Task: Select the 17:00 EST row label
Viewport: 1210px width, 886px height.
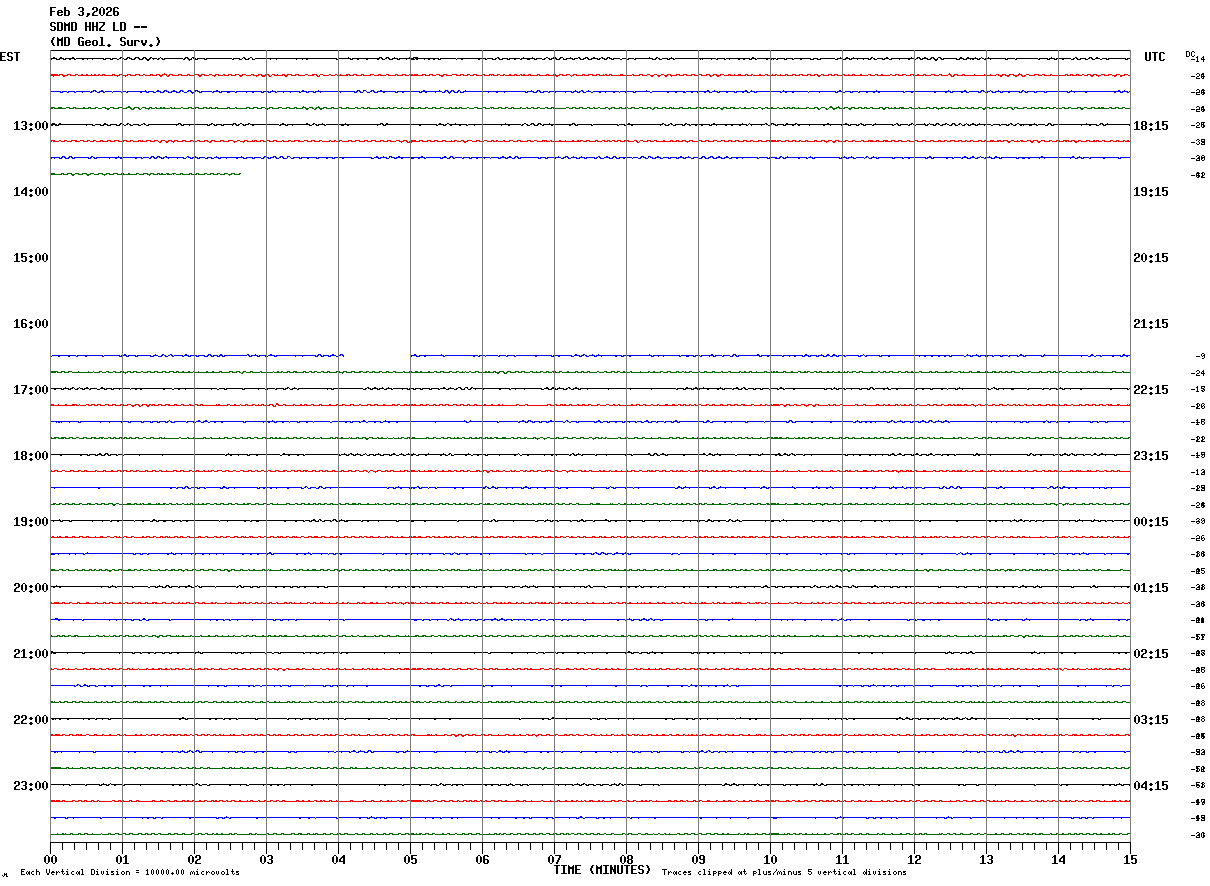Action: click(31, 390)
